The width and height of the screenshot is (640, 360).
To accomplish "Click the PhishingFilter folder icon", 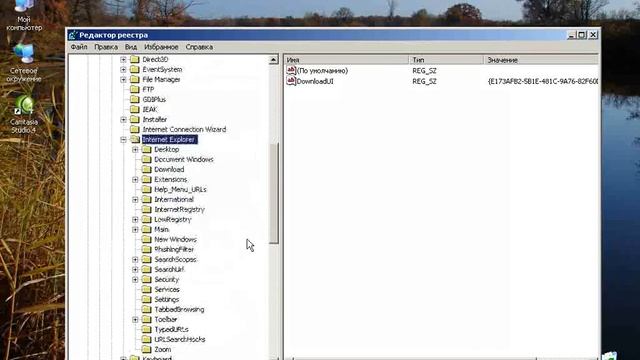I will (x=147, y=249).
